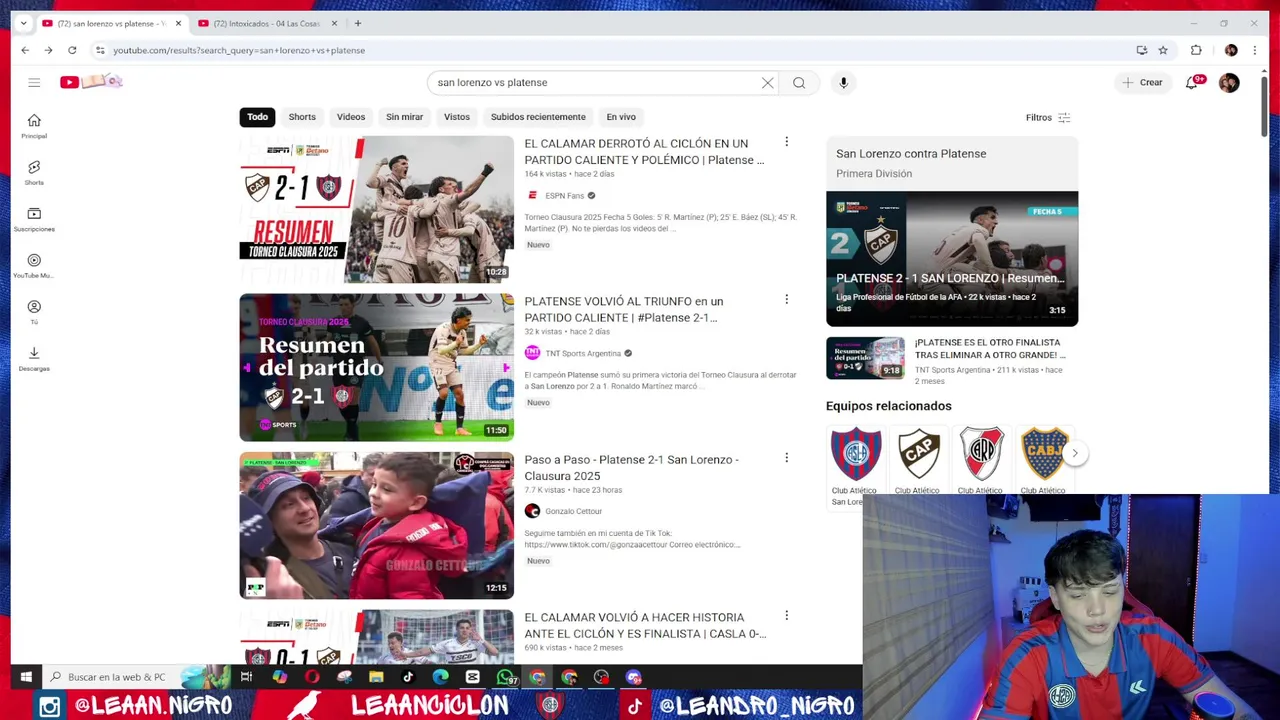
Task: Open the browser extensions puzzle icon
Action: (1196, 50)
